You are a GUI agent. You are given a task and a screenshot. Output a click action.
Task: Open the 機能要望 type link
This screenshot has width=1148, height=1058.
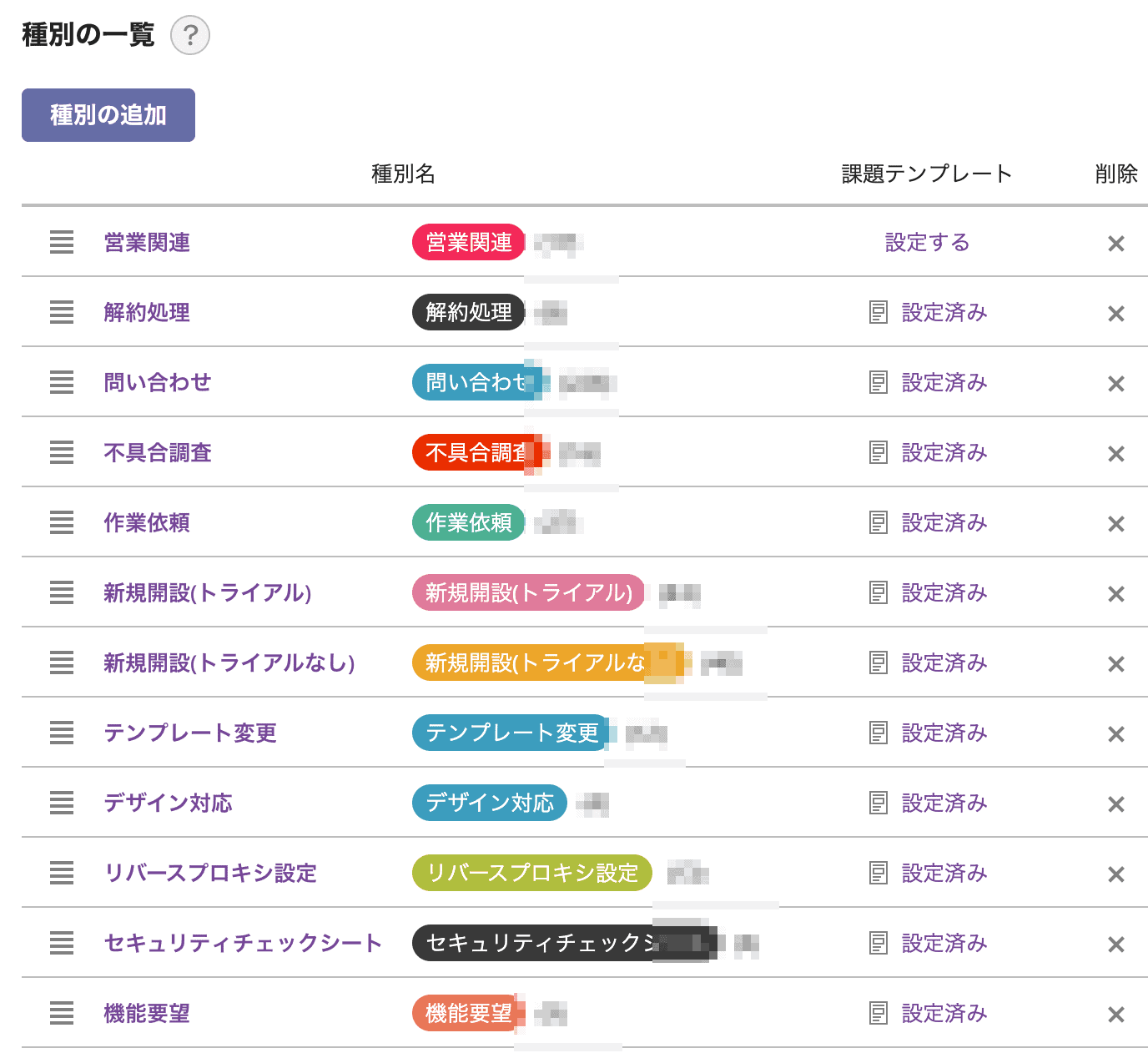coord(147,1014)
